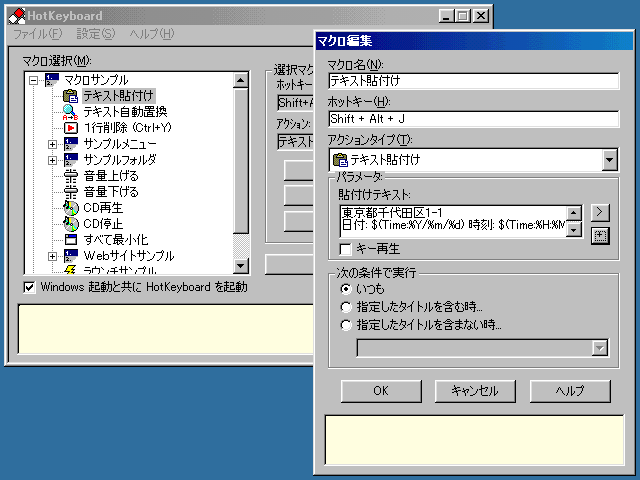Click the 音量上げる volume icon
This screenshot has height=480, width=640.
(x=71, y=176)
